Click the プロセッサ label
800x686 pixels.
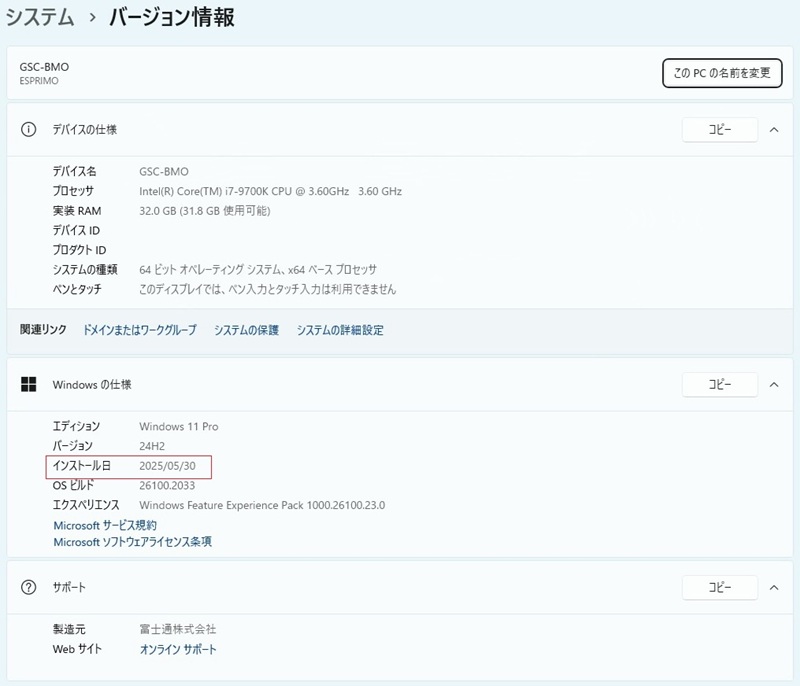pyautogui.click(x=73, y=191)
